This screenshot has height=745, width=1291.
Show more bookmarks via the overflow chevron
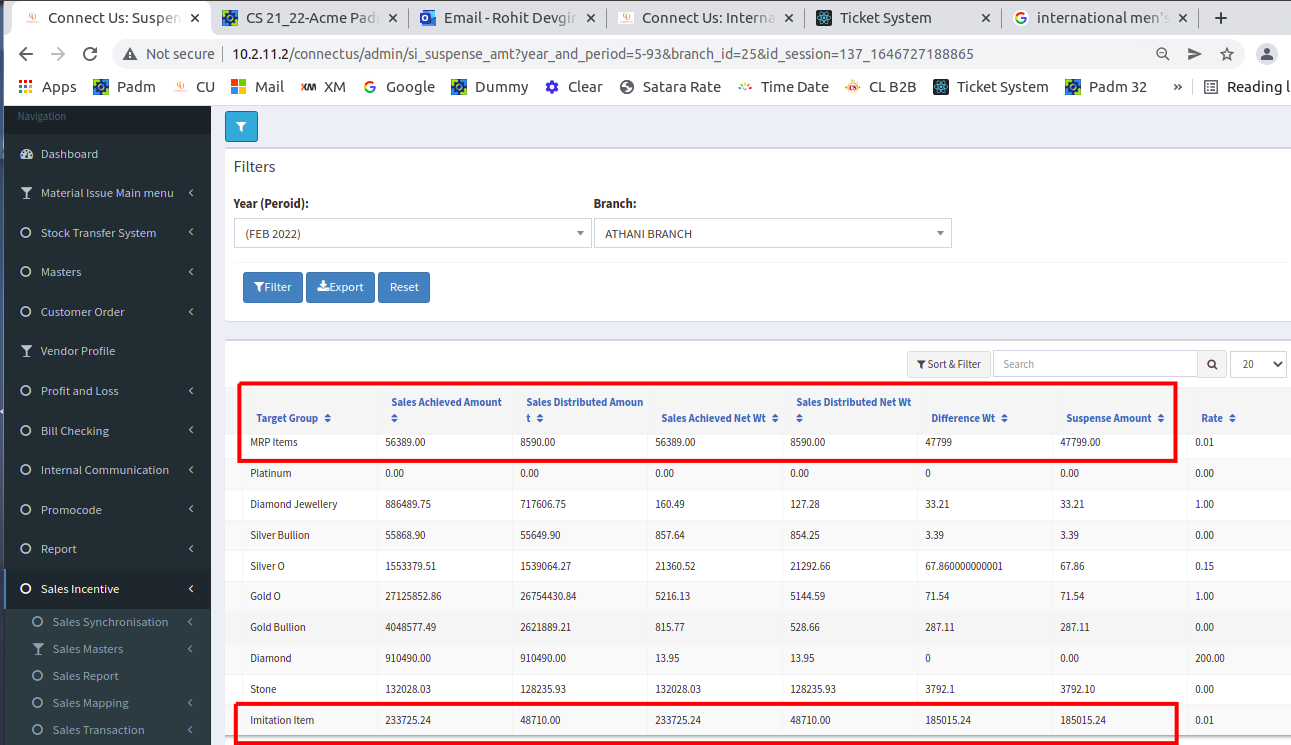pyautogui.click(x=1177, y=87)
